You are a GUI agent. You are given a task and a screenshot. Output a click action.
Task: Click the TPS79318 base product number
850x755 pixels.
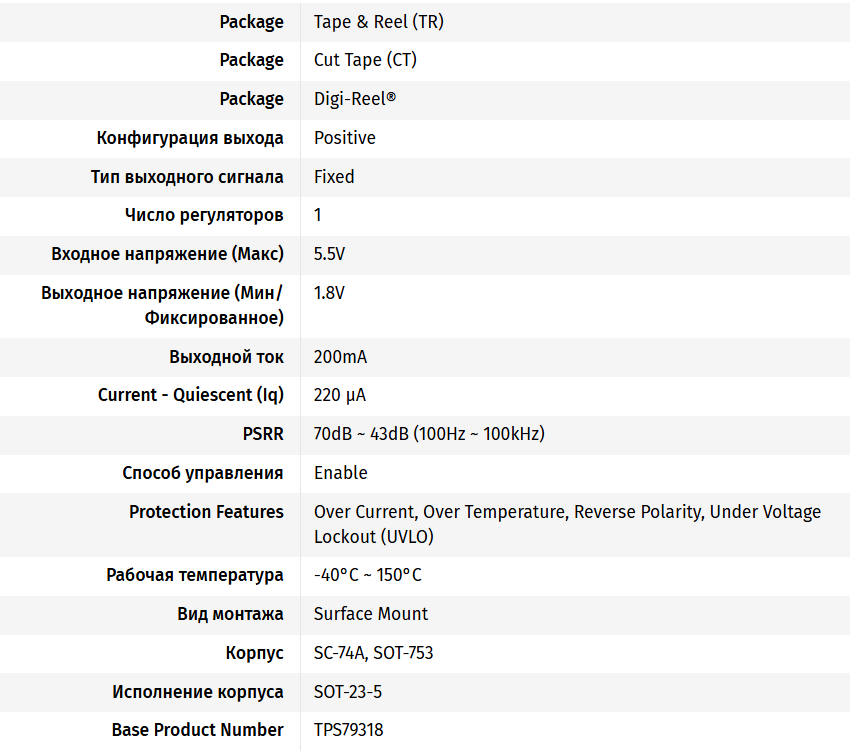point(348,730)
